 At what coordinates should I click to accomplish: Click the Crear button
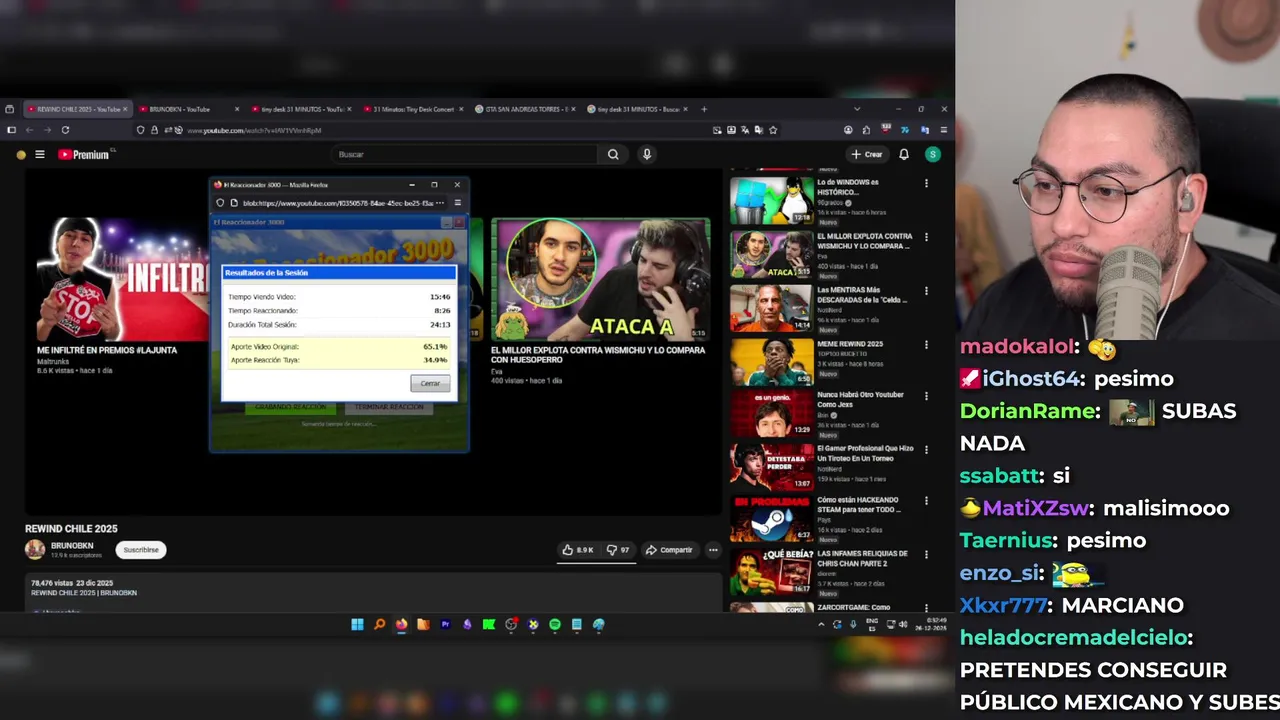click(x=867, y=154)
